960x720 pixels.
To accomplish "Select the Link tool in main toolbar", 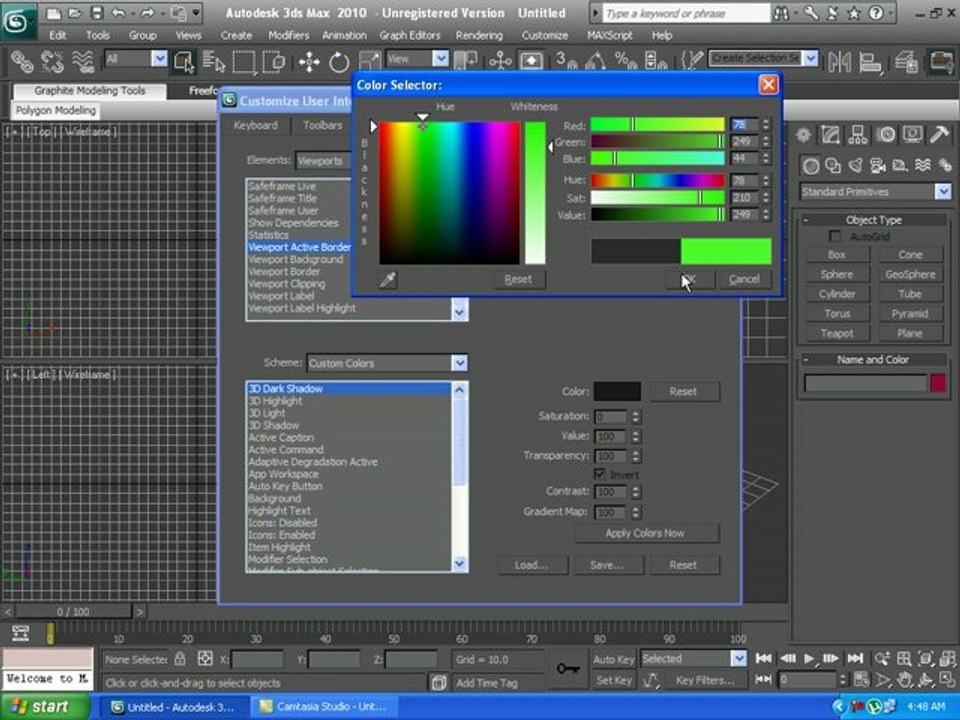I will tap(22, 61).
